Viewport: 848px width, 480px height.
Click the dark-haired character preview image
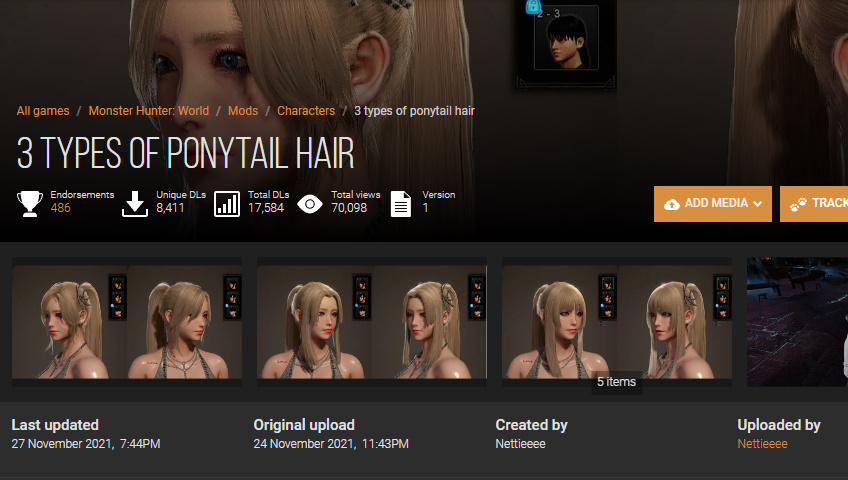click(x=566, y=38)
